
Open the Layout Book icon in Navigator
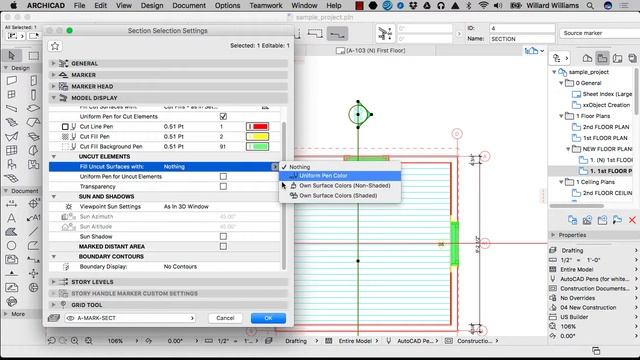[617, 58]
